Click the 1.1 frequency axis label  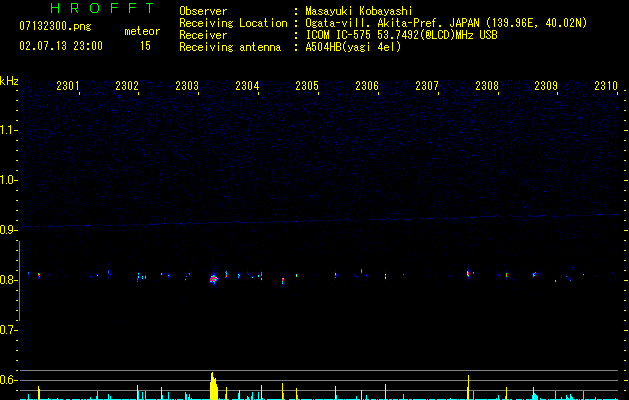8,130
